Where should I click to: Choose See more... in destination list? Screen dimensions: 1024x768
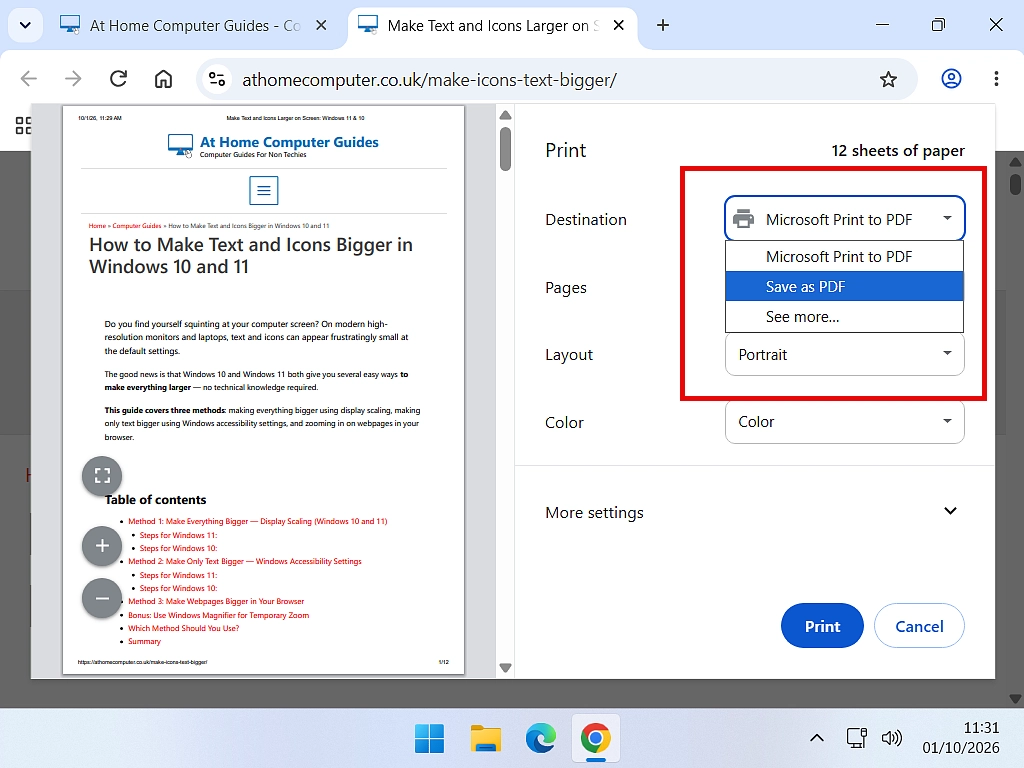(844, 317)
